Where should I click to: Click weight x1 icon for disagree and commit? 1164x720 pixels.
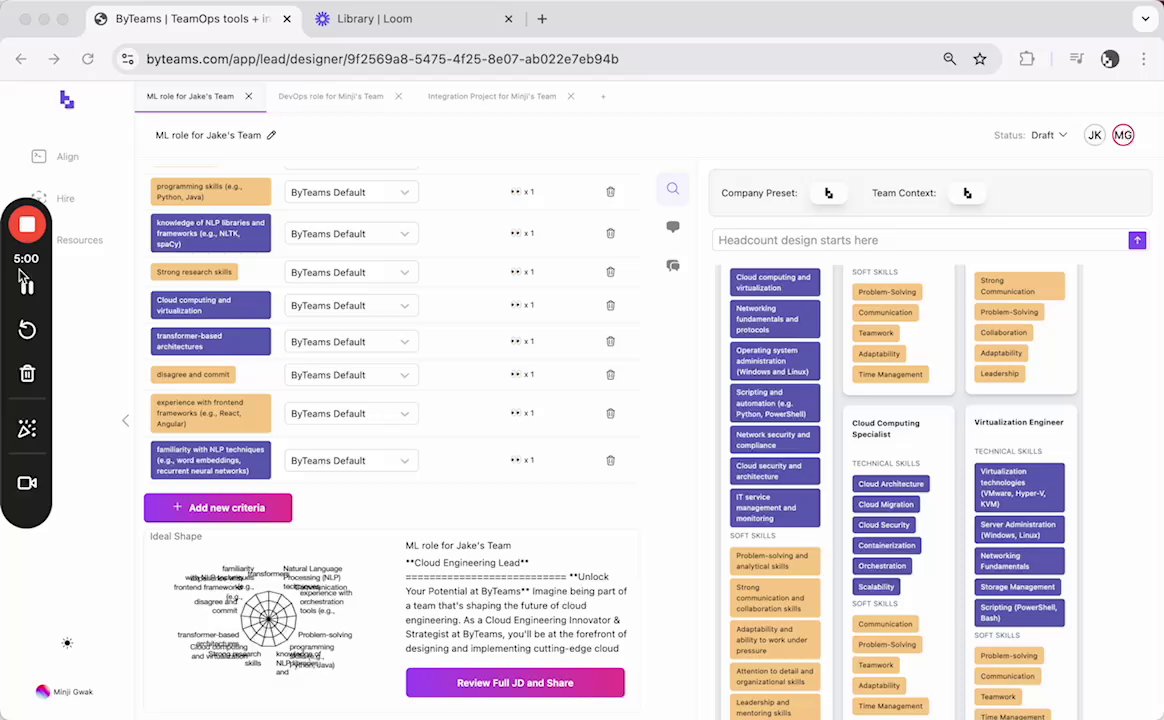[522, 374]
